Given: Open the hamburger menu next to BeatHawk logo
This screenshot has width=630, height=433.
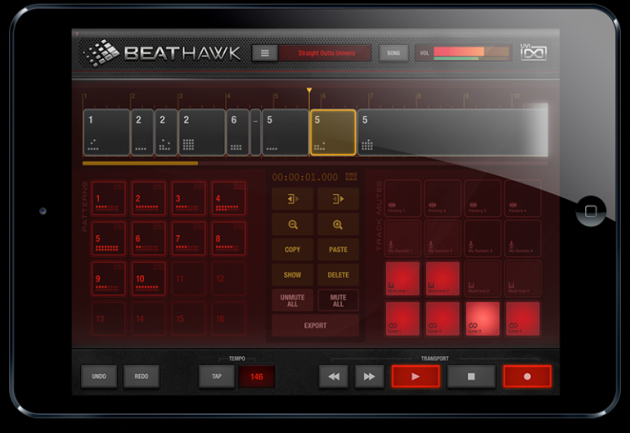Looking at the screenshot, I should (265, 53).
